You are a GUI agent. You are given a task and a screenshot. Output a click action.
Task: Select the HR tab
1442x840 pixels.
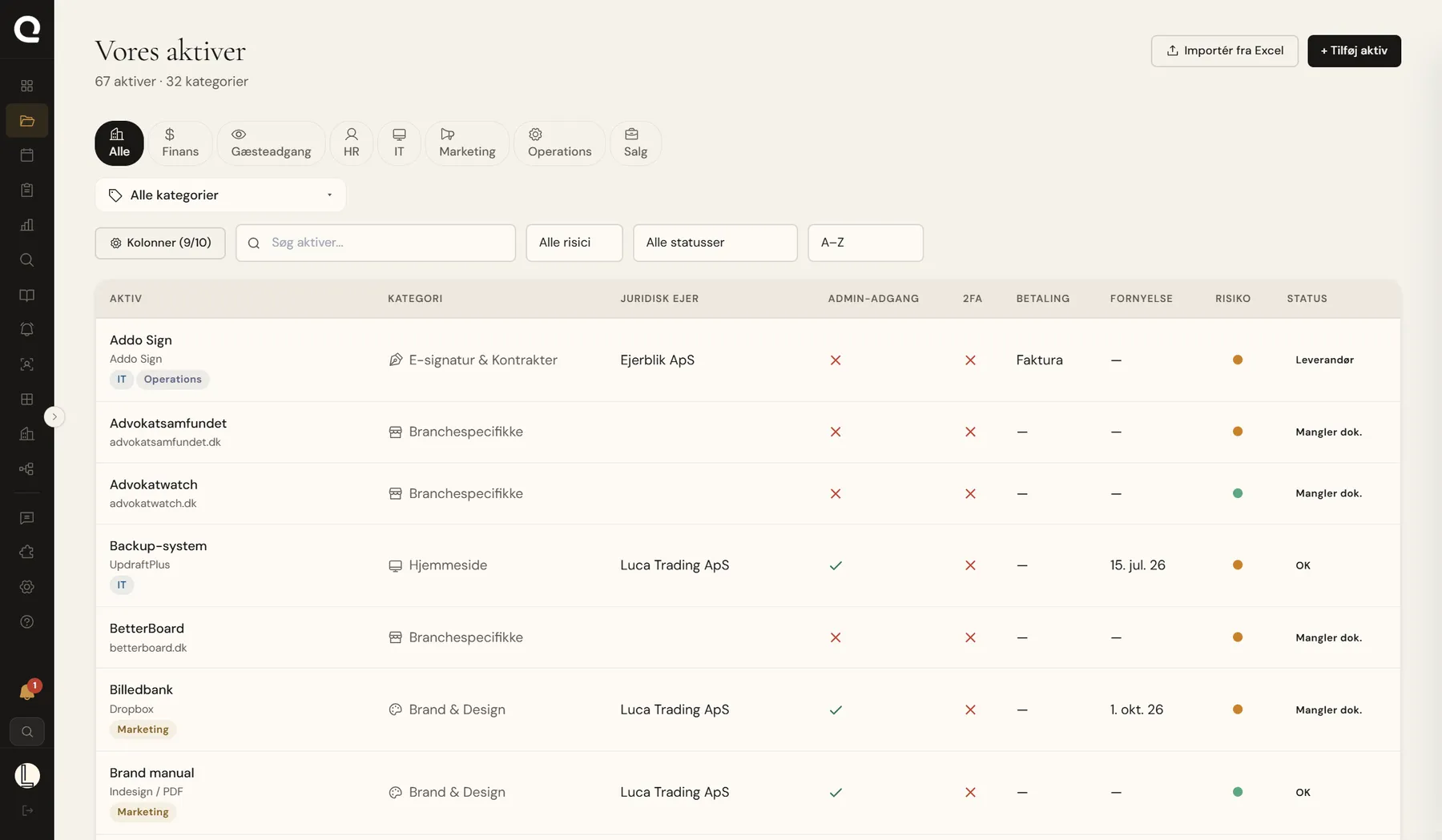coord(351,143)
